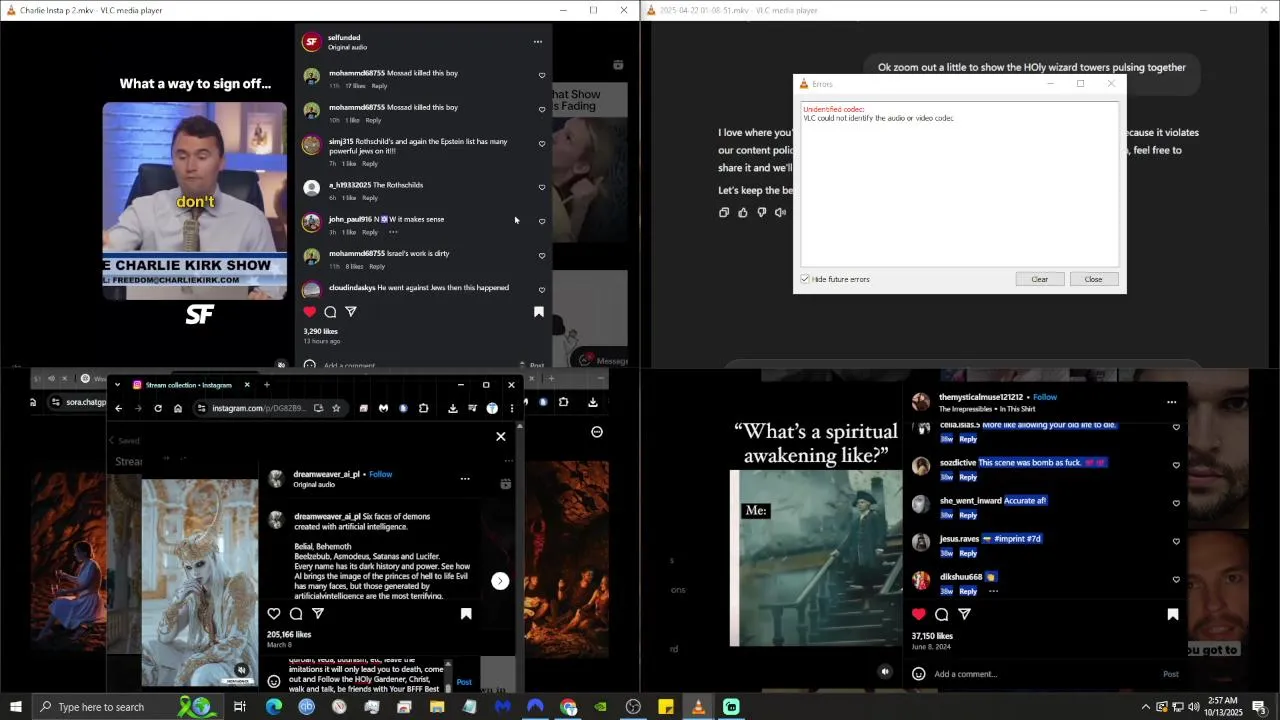1280x720 pixels.
Task: Open emoji picker beside 'Add a comment'
Action: coord(919,674)
